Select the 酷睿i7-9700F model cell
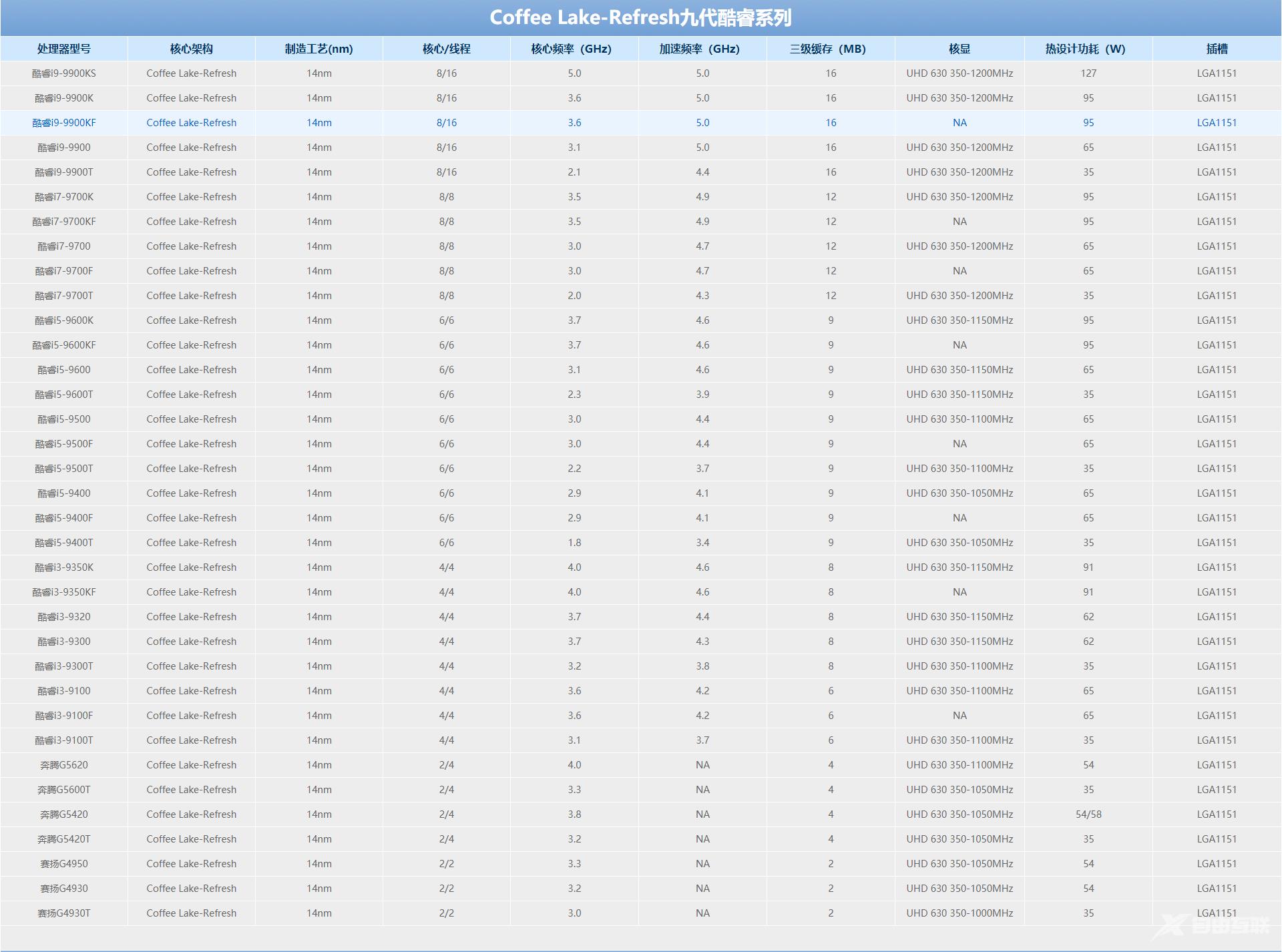The image size is (1282, 952). coord(64,271)
